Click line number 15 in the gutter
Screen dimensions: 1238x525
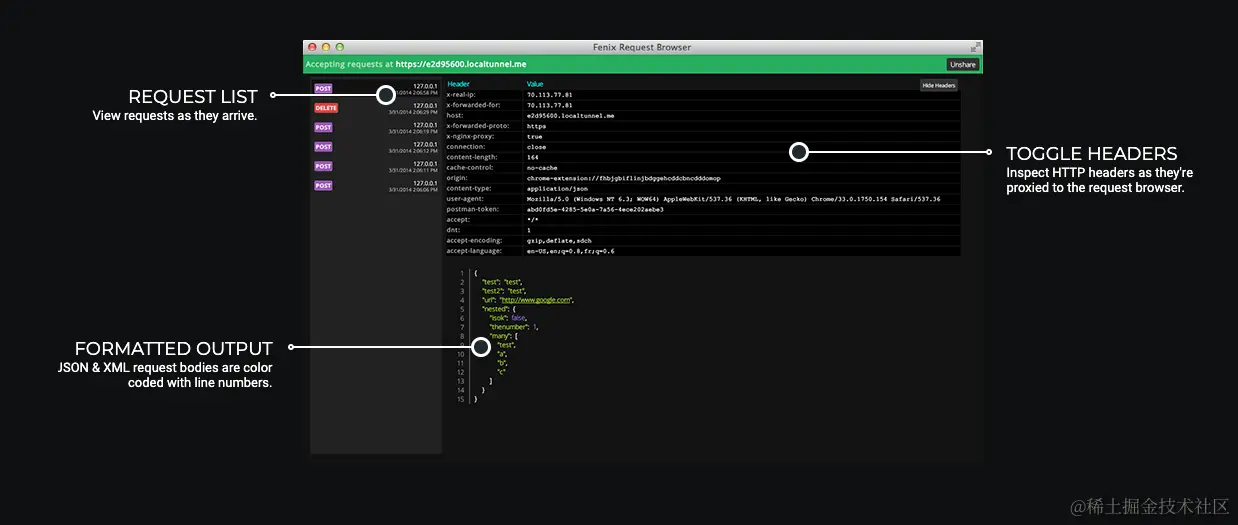tap(461, 399)
